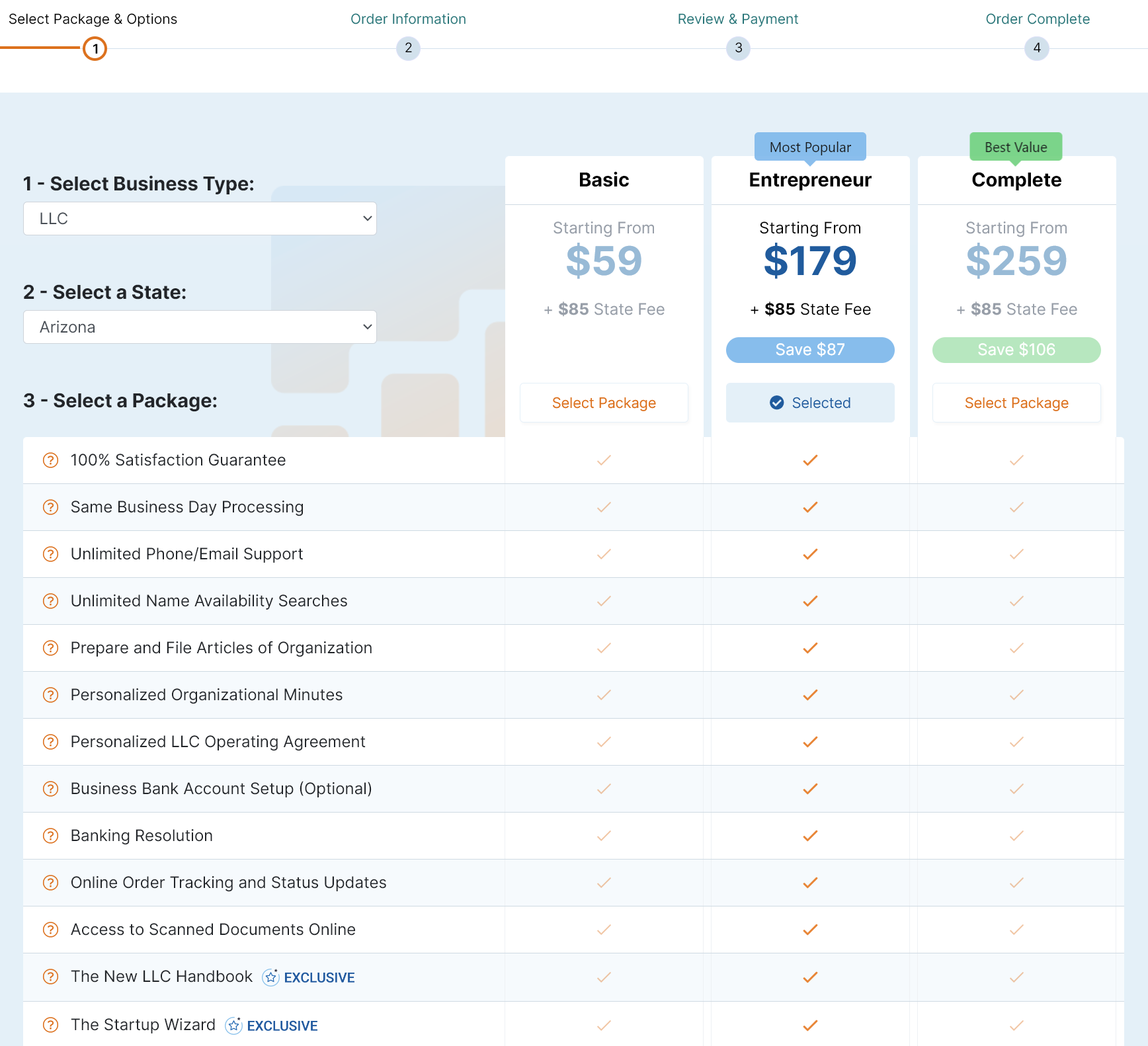Open the help icon beside 100% Satisfaction Guarantee
Image resolution: width=1148 pixels, height=1046 pixels.
pos(50,460)
